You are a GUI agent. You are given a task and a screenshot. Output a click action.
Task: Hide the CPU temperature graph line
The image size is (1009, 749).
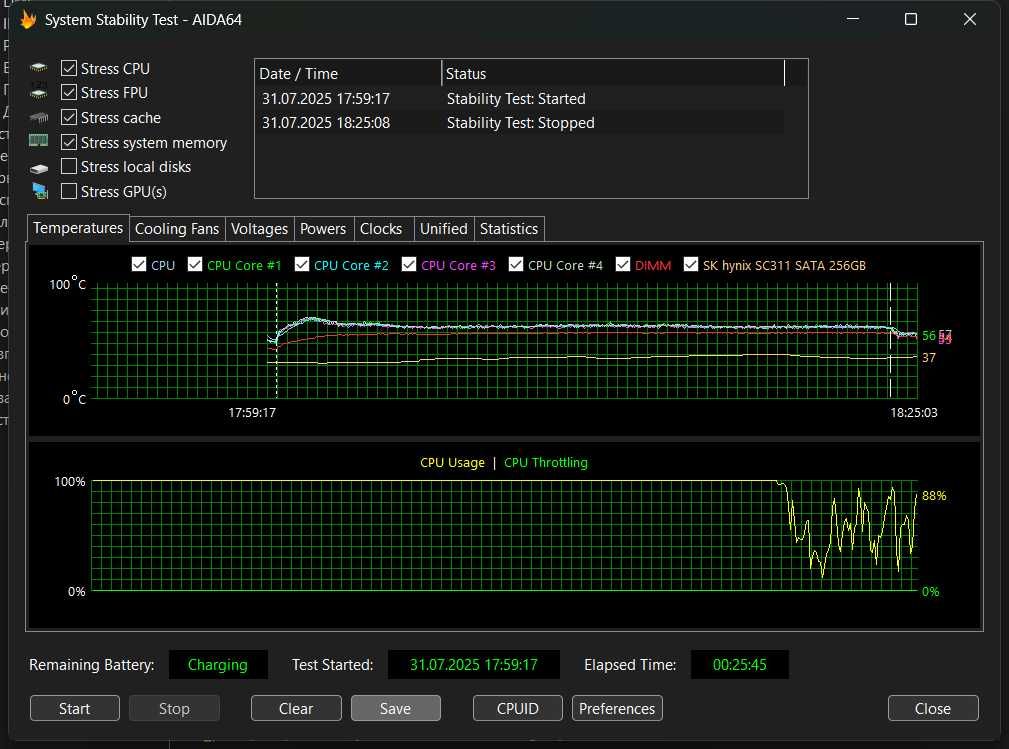pos(138,264)
